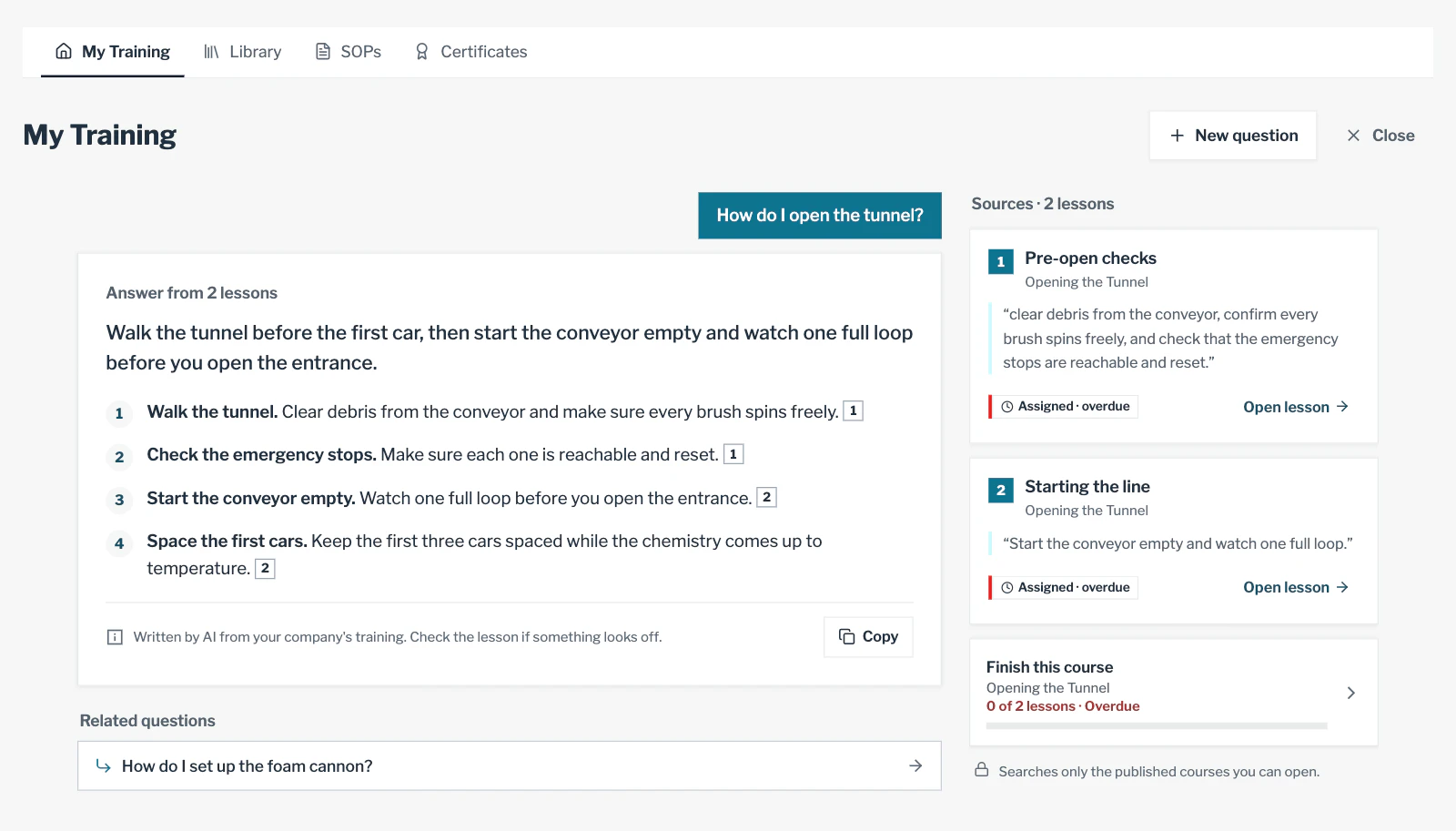Image resolution: width=1456 pixels, height=831 pixels.
Task: Click source number 2 badge for Starting the line
Action: click(x=1001, y=491)
